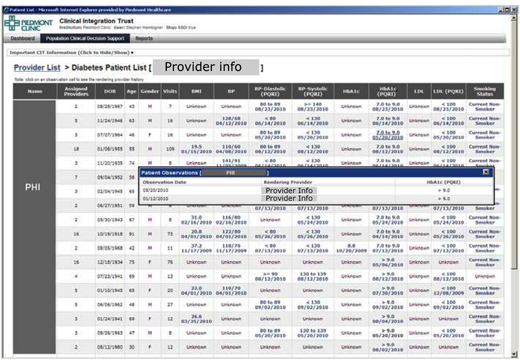Sort by BP-Systolic (PQRI) column header
This screenshot has width=520, height=360.
point(313,91)
